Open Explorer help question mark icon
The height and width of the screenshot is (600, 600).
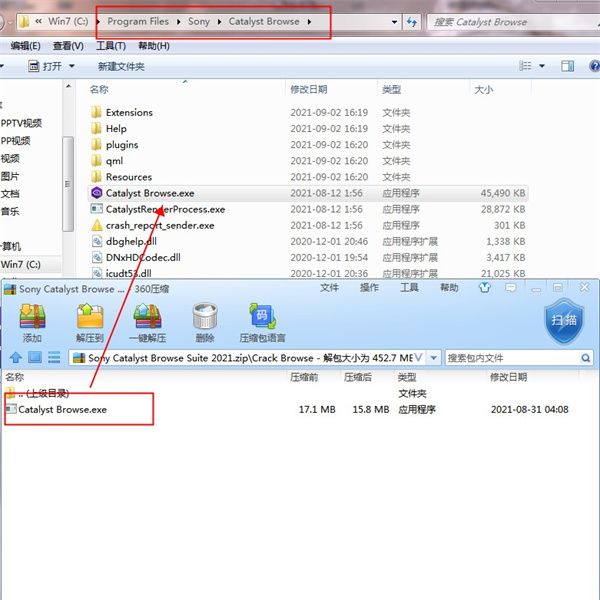[x=594, y=66]
